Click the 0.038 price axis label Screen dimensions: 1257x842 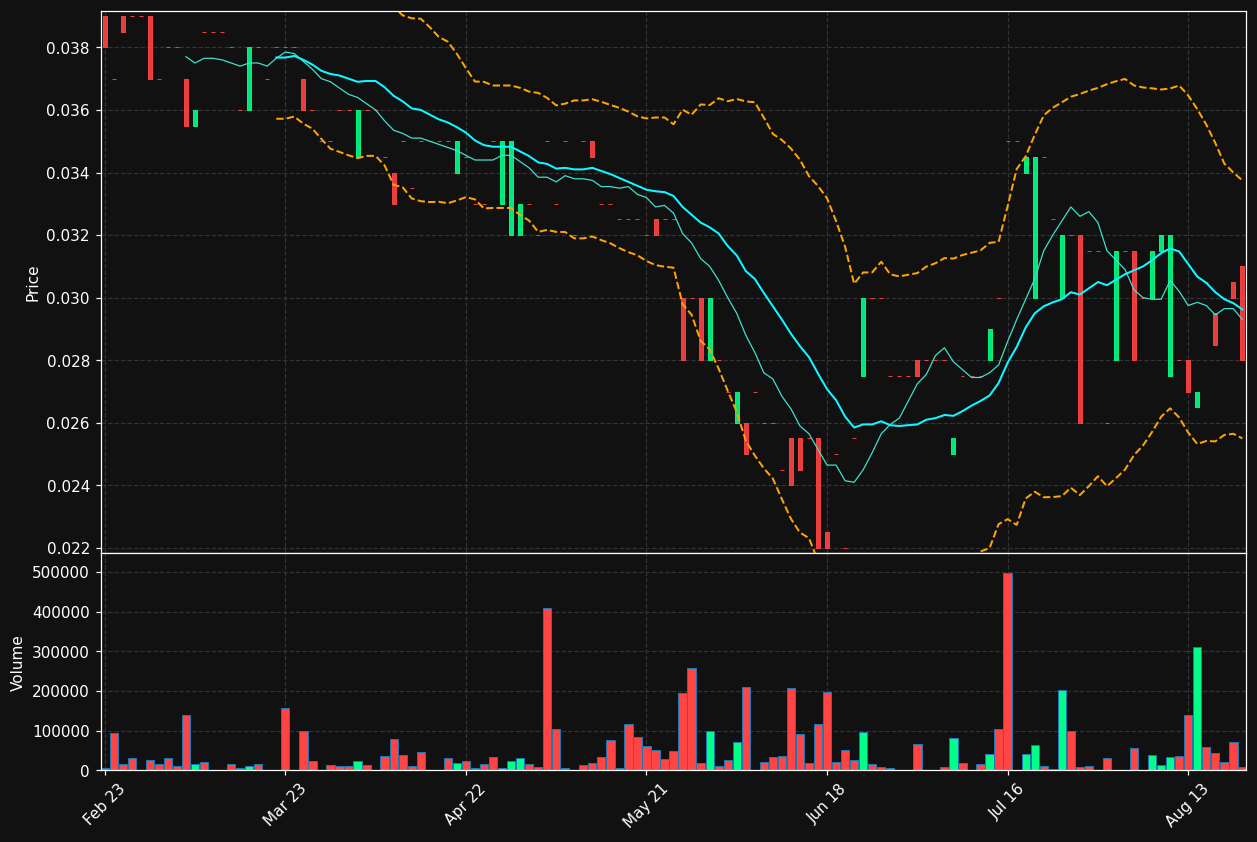[68, 48]
